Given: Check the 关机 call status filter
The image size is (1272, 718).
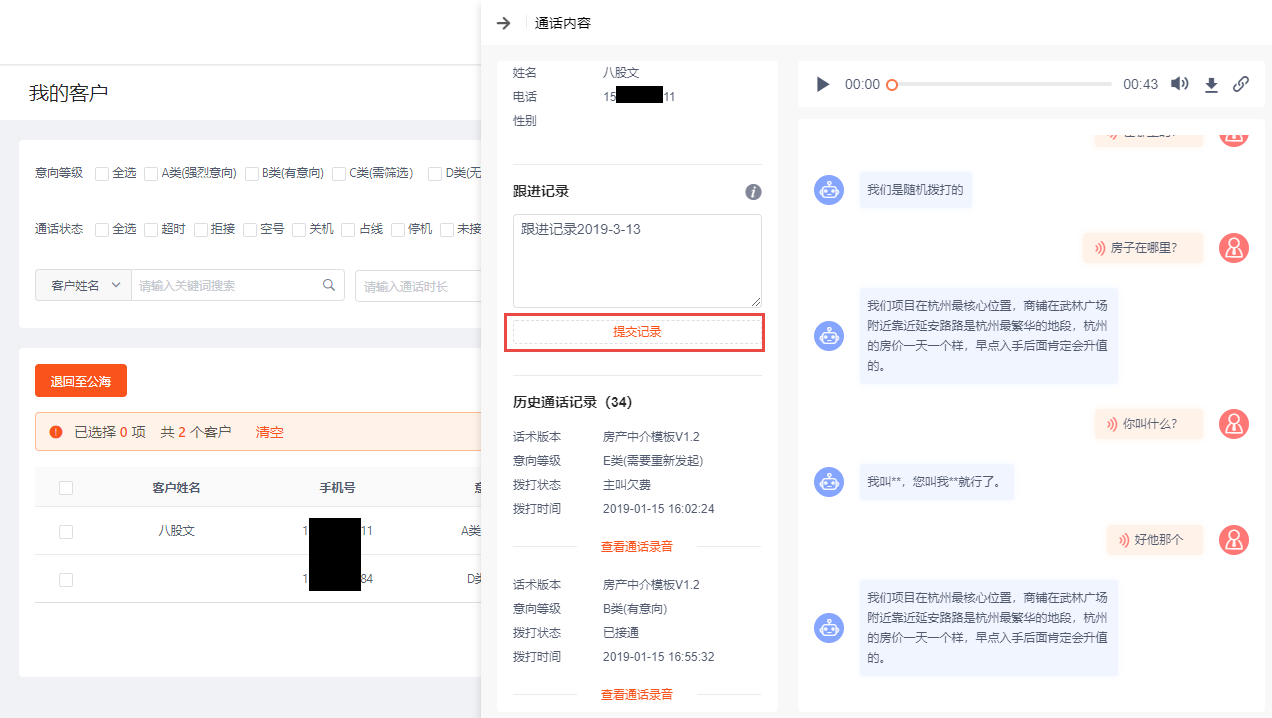Looking at the screenshot, I should pyautogui.click(x=299, y=229).
